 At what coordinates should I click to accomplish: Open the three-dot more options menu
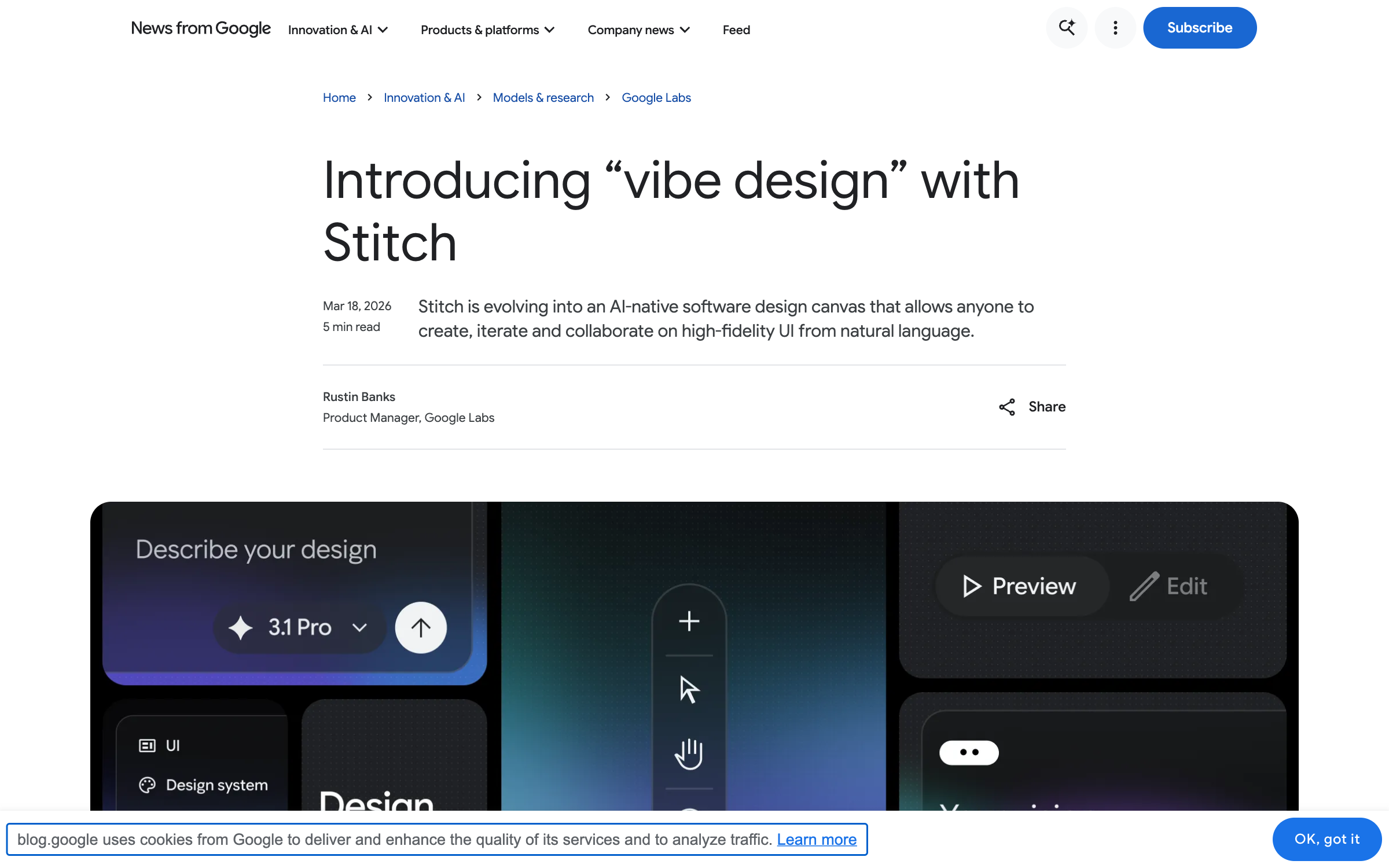click(x=1115, y=28)
